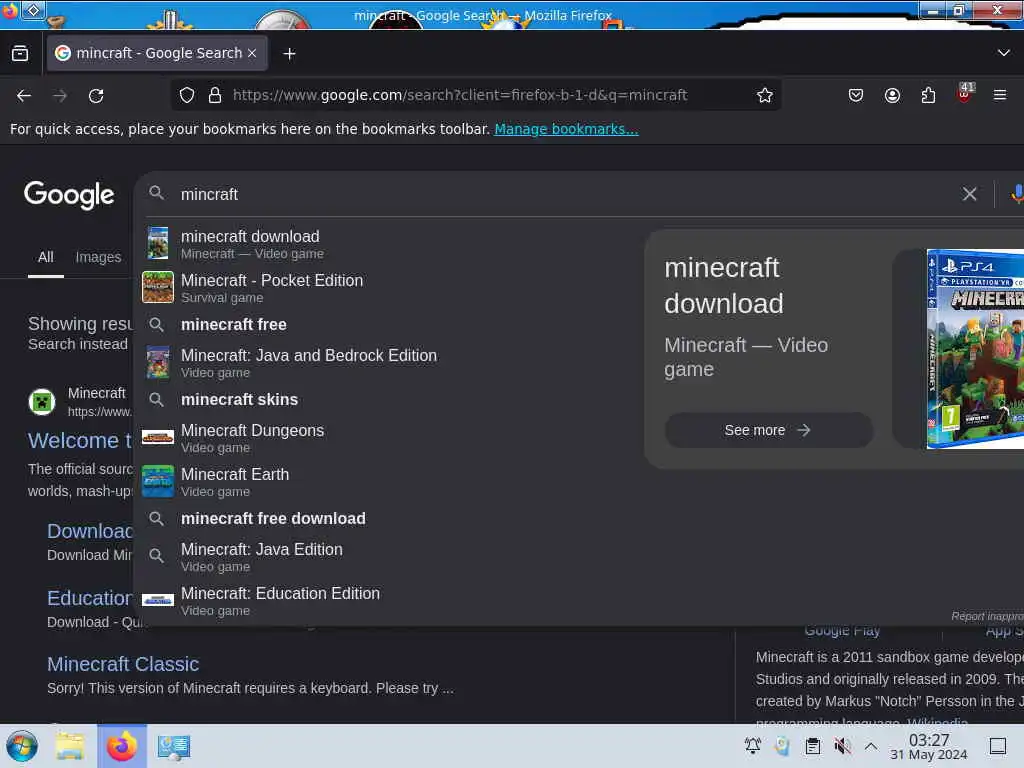Click the Google logo
The width and height of the screenshot is (1024, 768).
(x=69, y=195)
